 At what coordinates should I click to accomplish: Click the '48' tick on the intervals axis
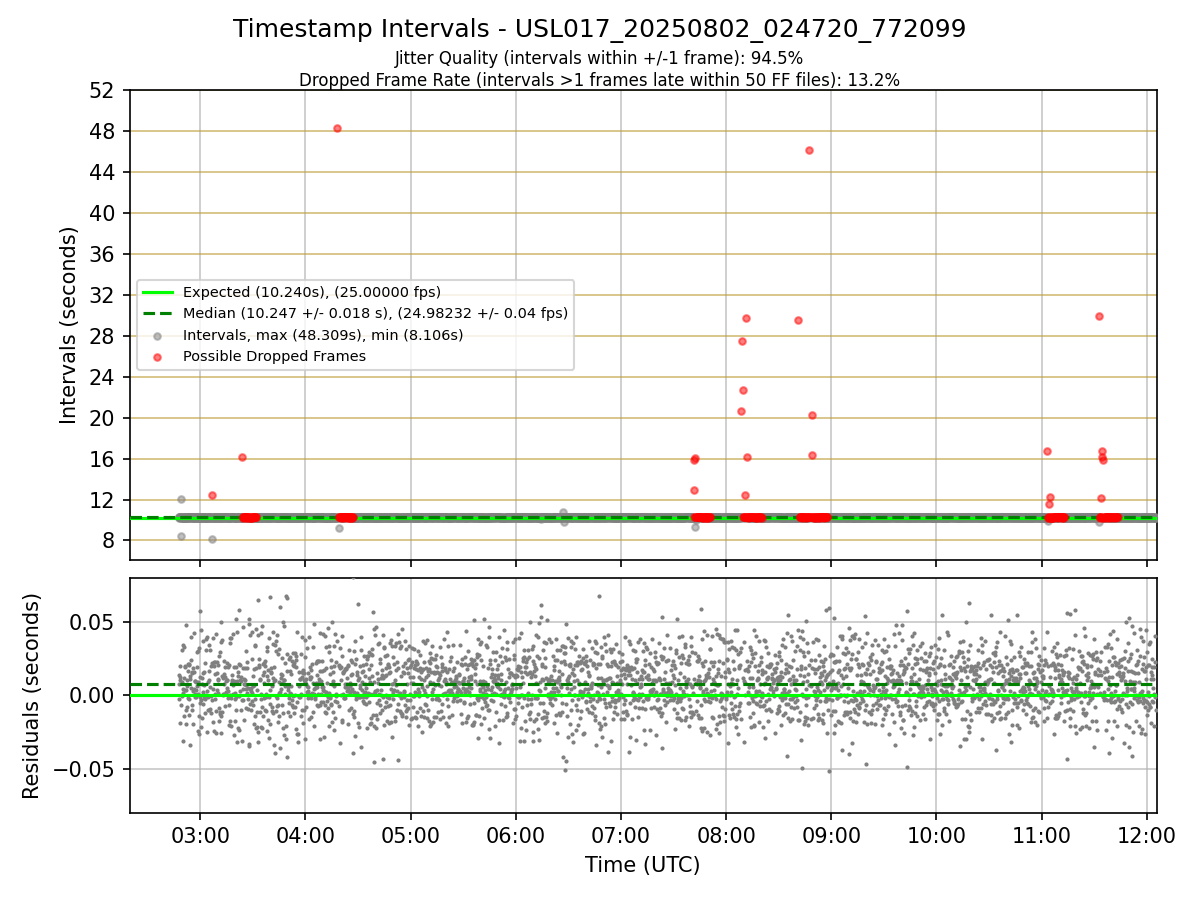coord(104,132)
